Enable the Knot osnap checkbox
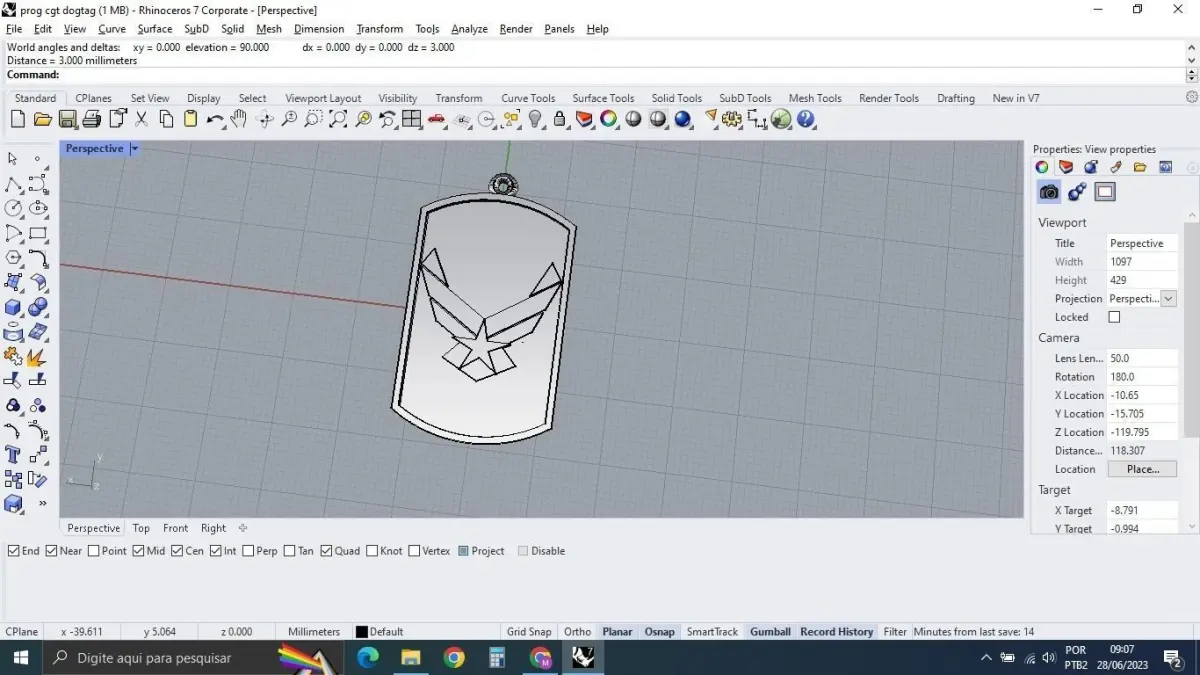 (x=372, y=551)
